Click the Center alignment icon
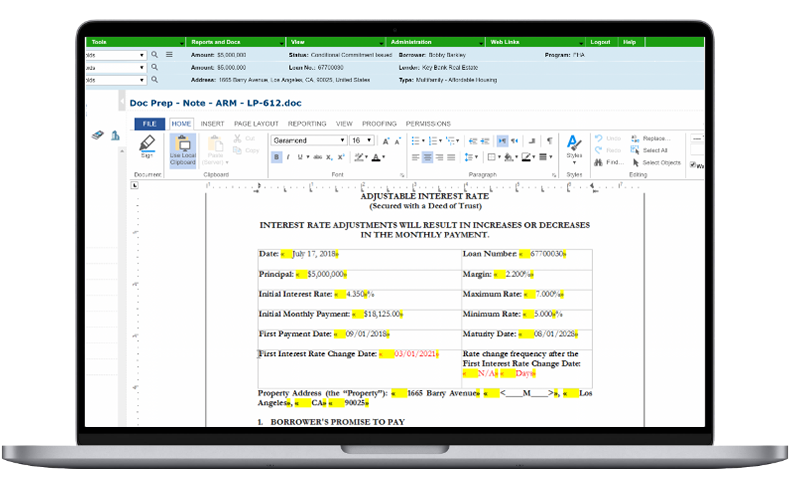Viewport: 790px width, 493px height. click(427, 158)
